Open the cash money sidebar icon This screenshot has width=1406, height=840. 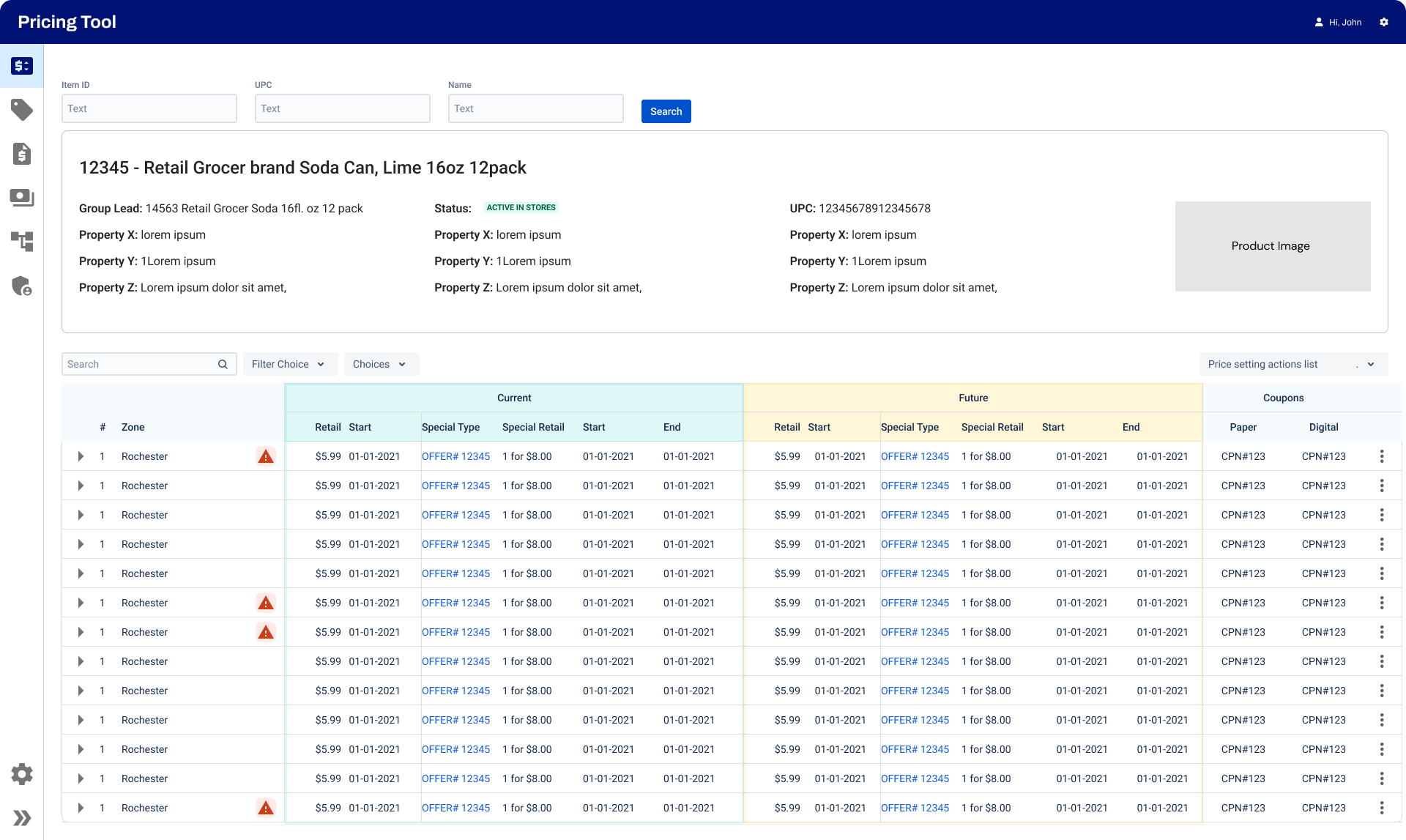(22, 198)
